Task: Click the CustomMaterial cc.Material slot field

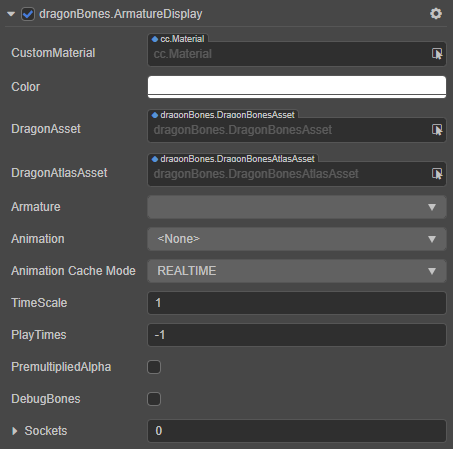Action: coord(297,54)
